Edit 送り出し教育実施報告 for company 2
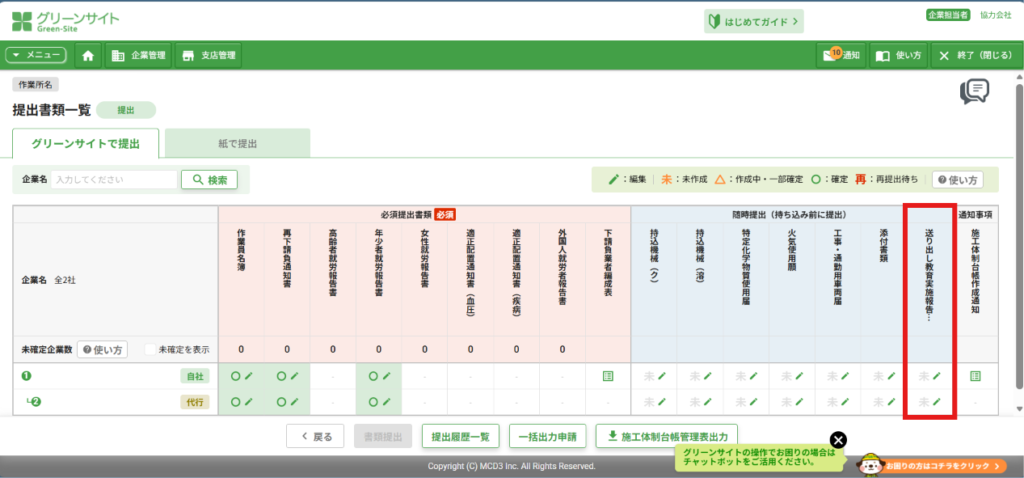 (936, 402)
